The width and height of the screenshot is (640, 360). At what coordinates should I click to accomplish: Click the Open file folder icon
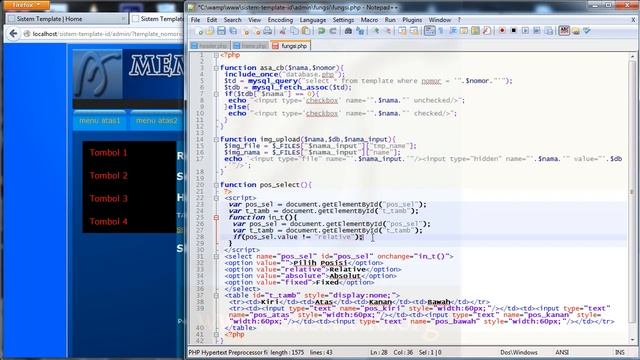210,31
